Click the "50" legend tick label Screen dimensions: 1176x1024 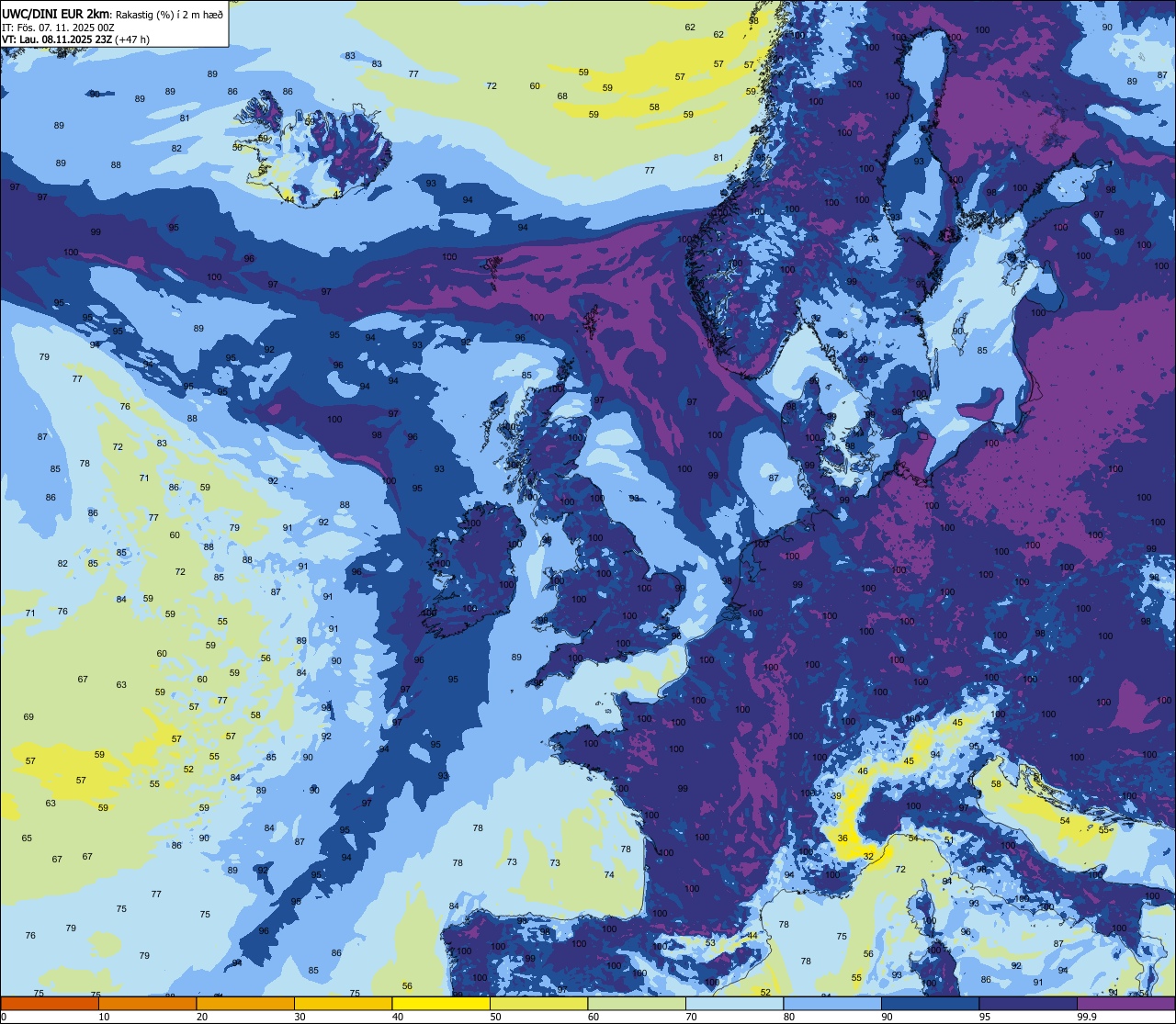point(495,1017)
